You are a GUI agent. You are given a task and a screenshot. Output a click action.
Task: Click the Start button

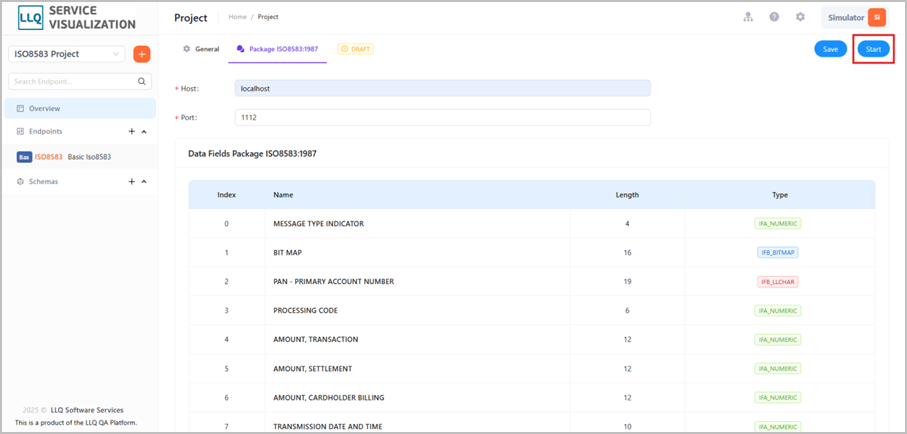(x=873, y=49)
